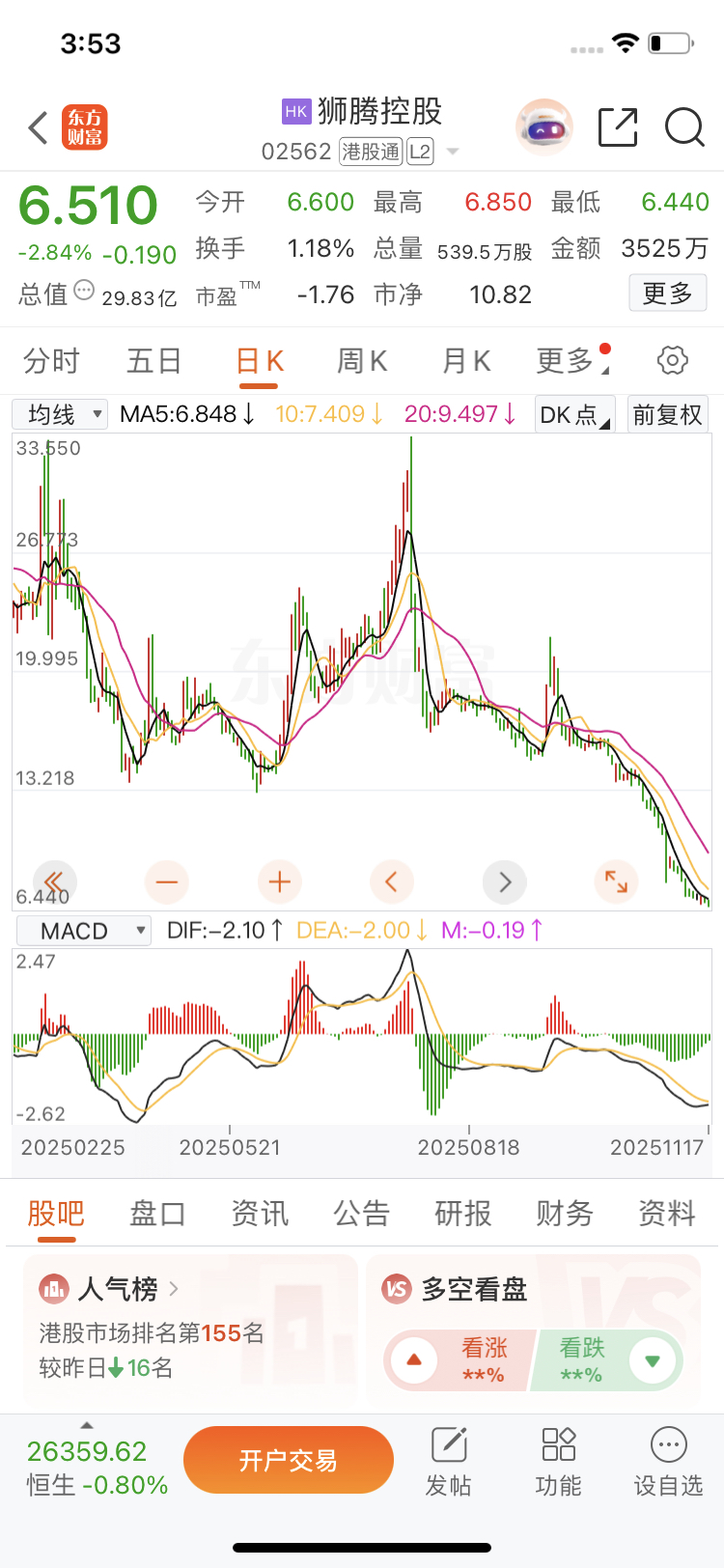Open search with magnifier icon
This screenshot has width=724, height=1568.
click(x=684, y=127)
